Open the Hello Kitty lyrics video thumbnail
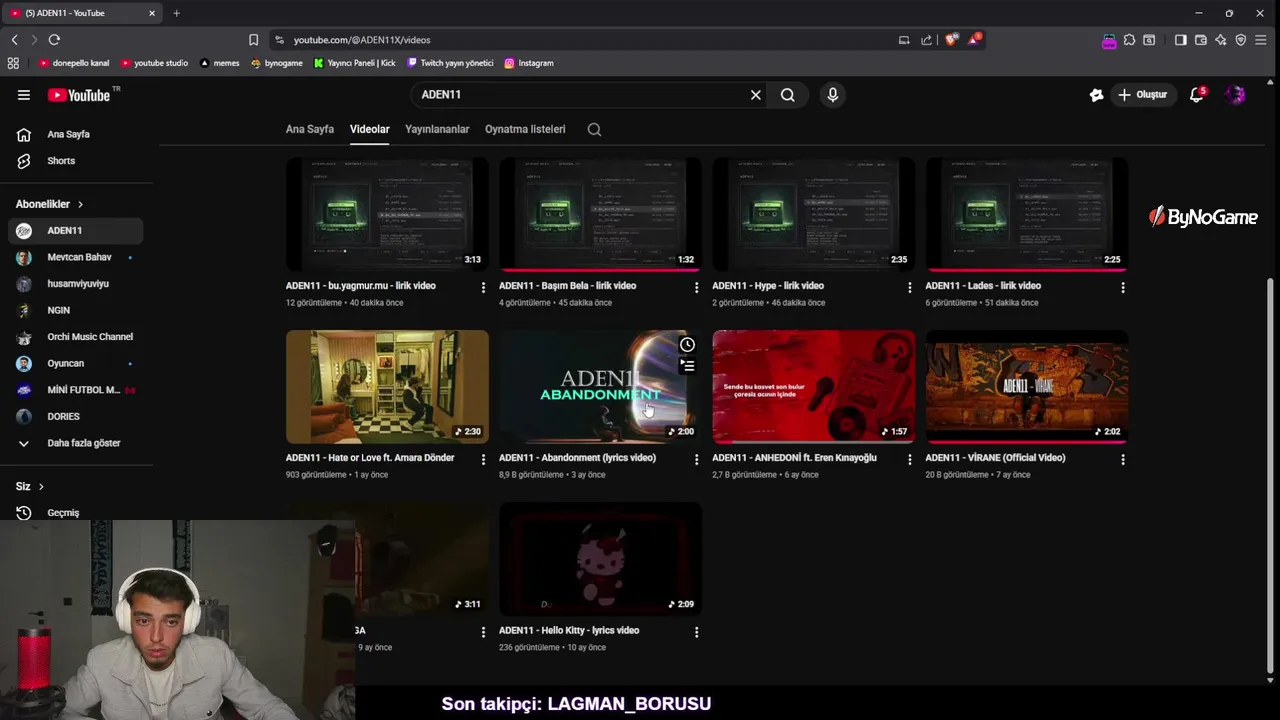Viewport: 1280px width, 720px height. tap(600, 559)
